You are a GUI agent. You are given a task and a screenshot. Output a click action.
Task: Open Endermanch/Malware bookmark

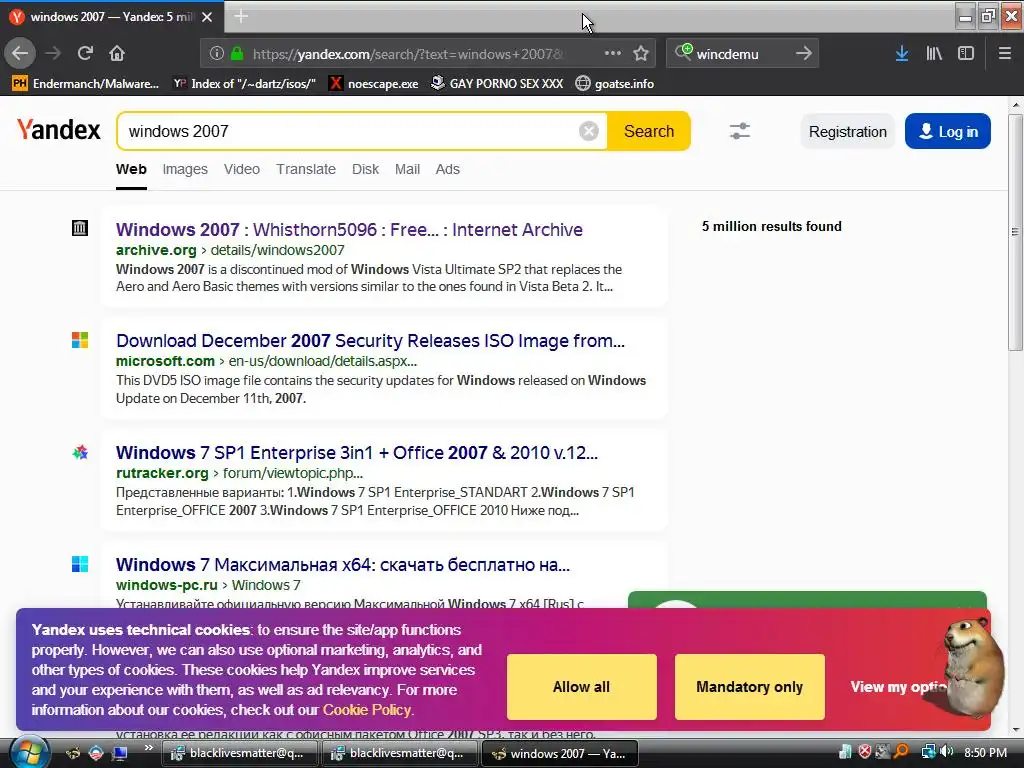click(86, 84)
